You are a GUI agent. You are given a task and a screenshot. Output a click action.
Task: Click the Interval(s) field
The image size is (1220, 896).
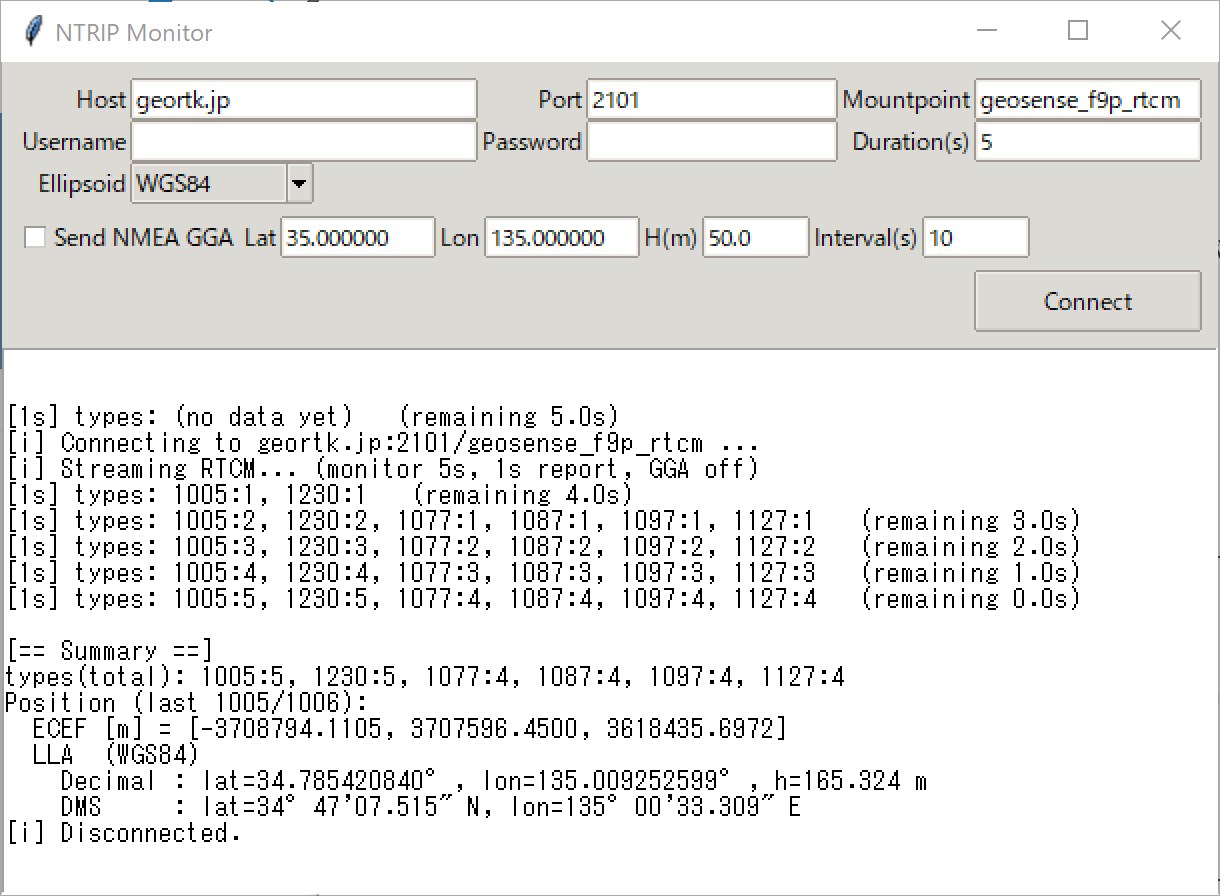click(x=975, y=238)
